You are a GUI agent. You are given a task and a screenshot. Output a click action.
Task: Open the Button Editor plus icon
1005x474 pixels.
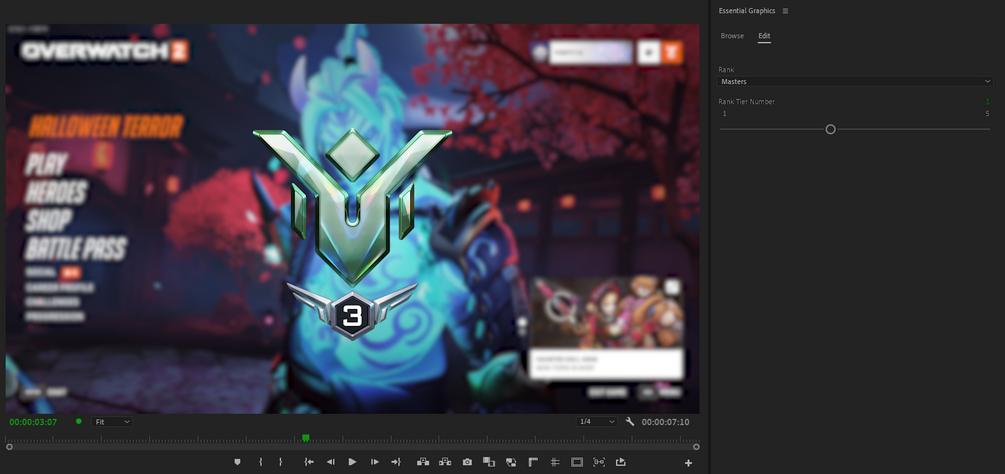coord(688,463)
